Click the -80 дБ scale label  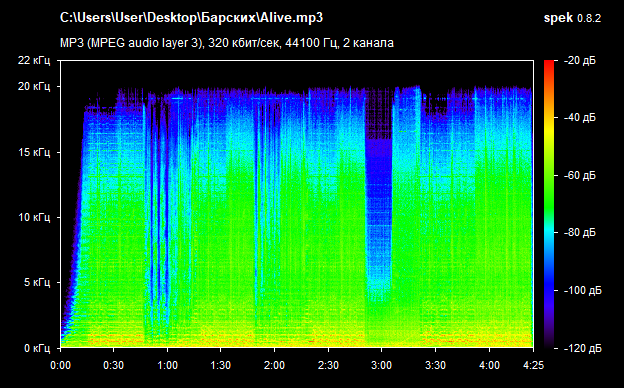[x=580, y=232]
